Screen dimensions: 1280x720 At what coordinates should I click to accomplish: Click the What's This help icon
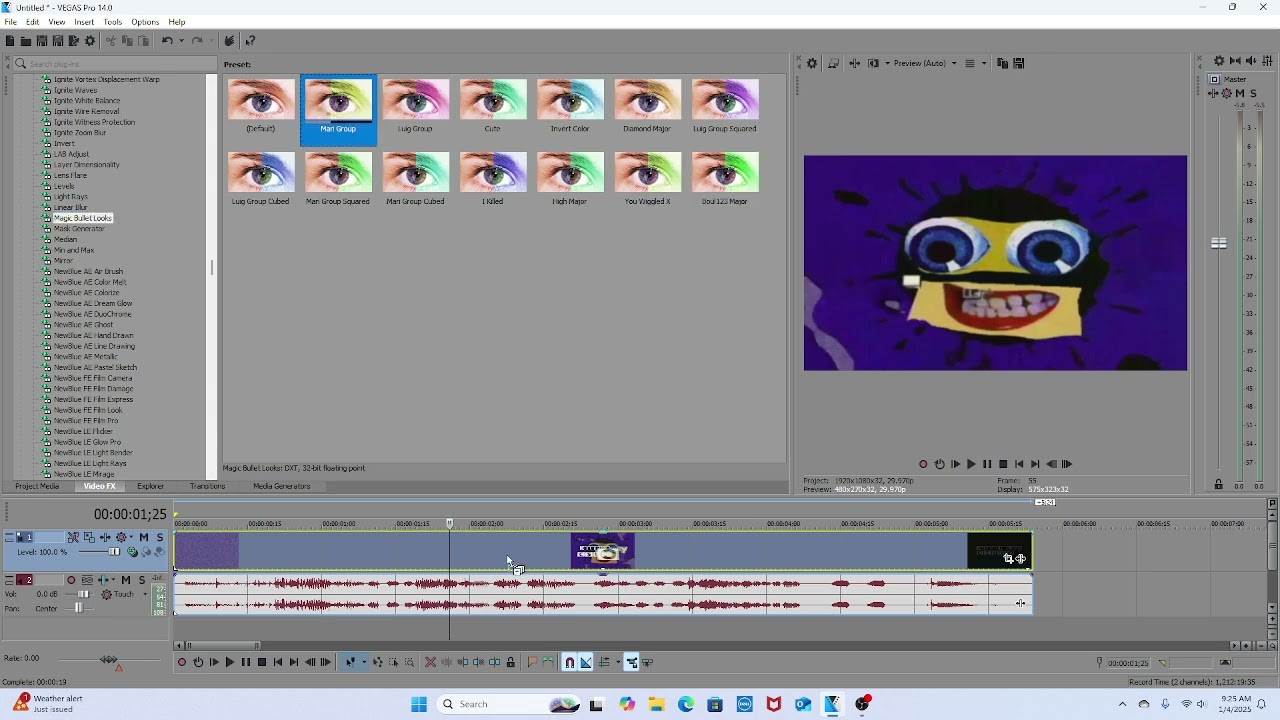click(x=250, y=41)
